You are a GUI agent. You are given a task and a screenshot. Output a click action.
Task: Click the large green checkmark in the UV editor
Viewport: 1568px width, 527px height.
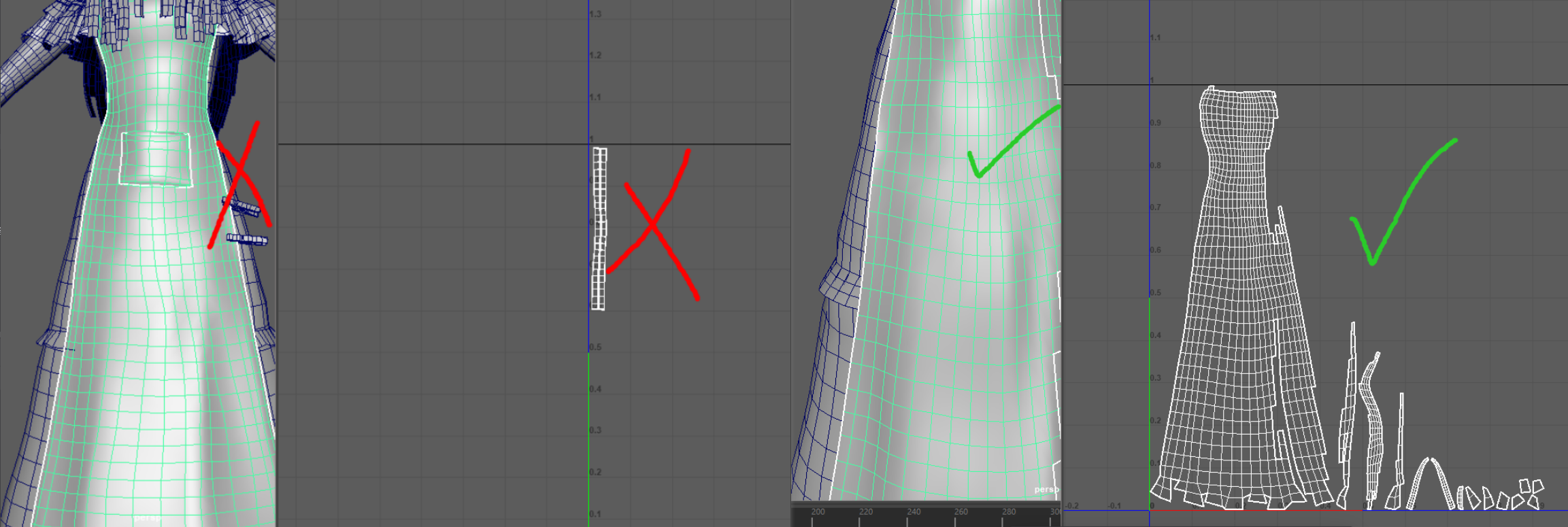tap(1395, 204)
